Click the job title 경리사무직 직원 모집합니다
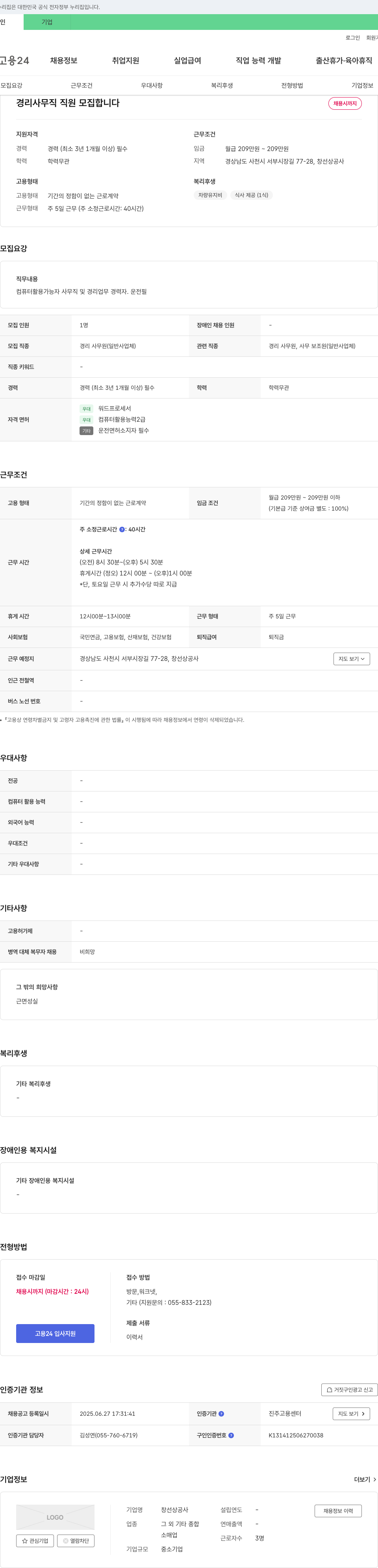378x1568 pixels. click(x=68, y=103)
